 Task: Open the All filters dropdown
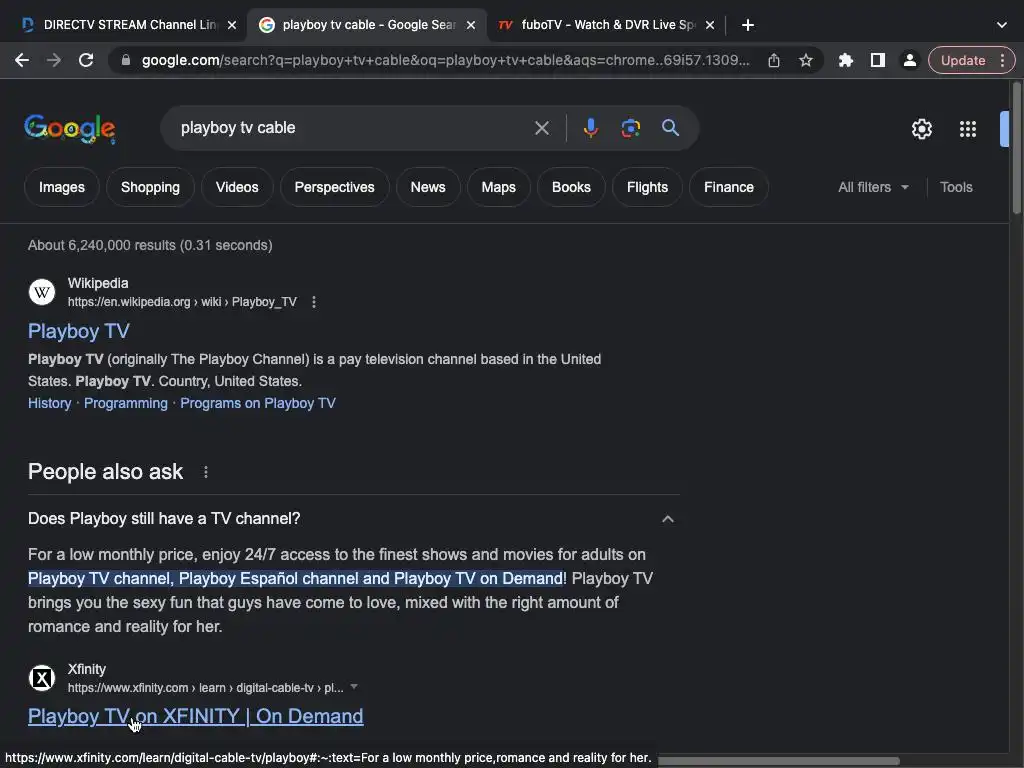tap(873, 187)
